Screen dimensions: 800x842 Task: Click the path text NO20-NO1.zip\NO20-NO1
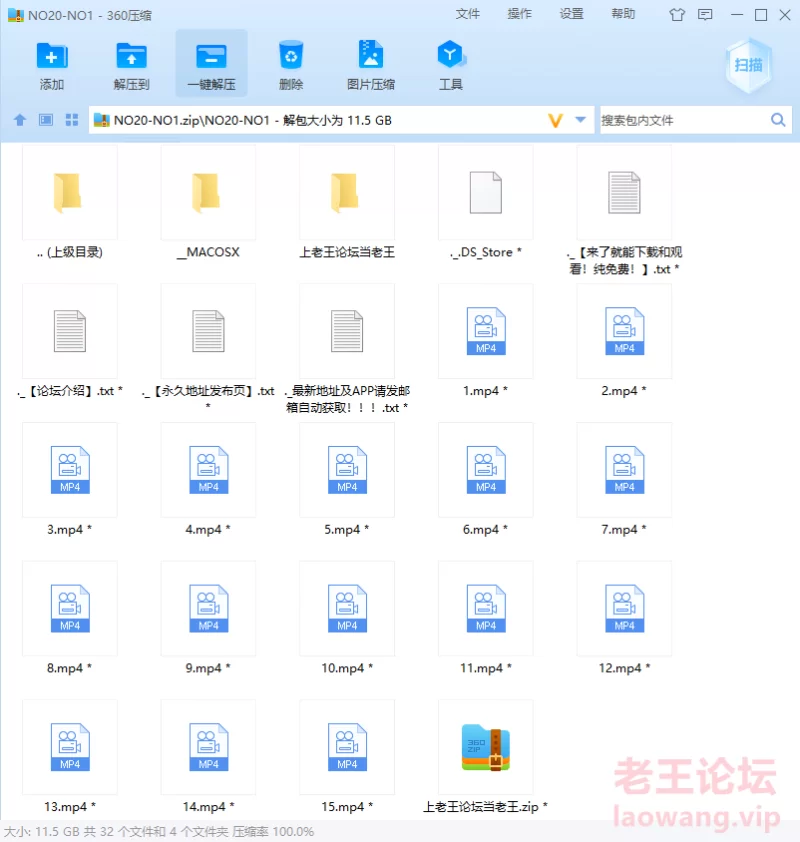tap(191, 120)
